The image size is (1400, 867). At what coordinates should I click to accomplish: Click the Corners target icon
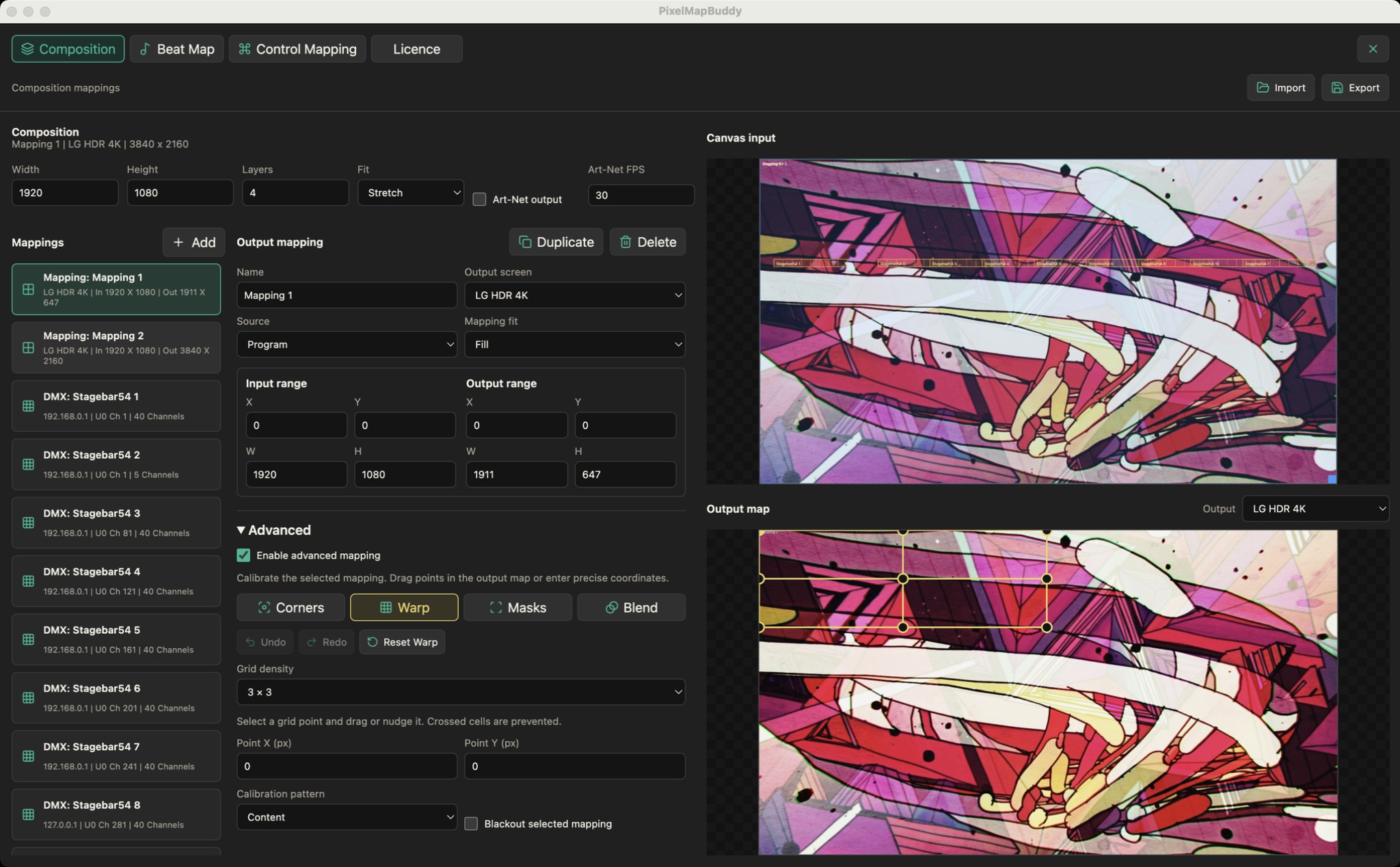(x=264, y=607)
